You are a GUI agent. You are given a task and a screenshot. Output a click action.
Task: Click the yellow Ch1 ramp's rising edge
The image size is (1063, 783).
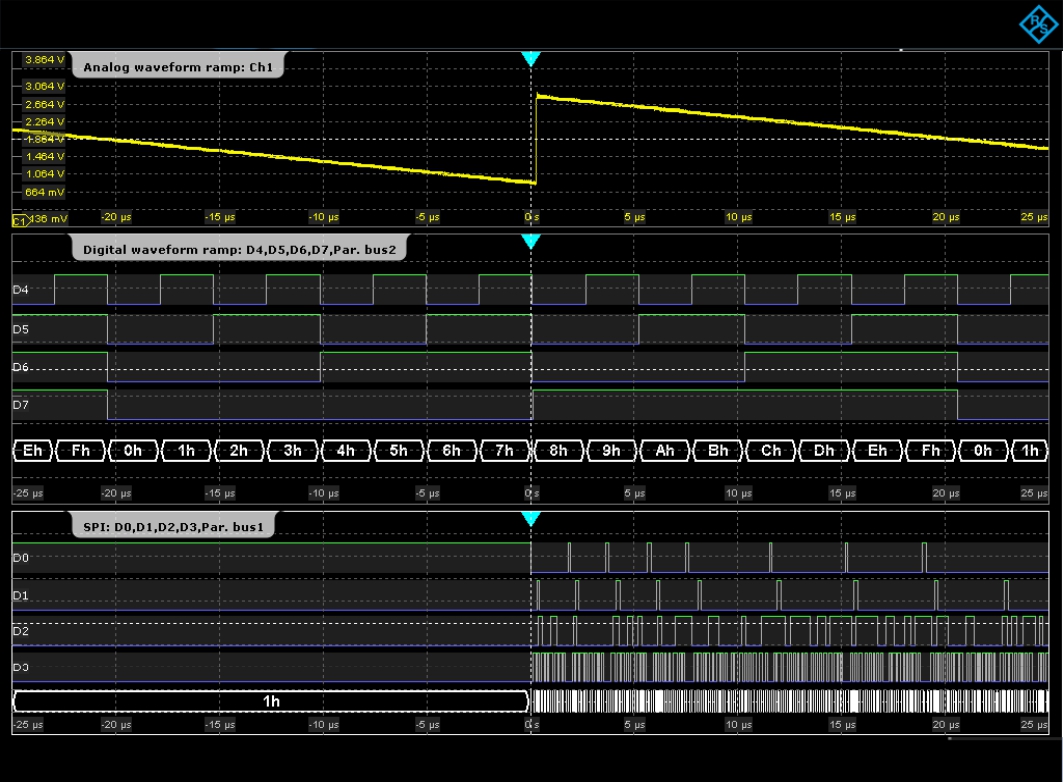536,139
